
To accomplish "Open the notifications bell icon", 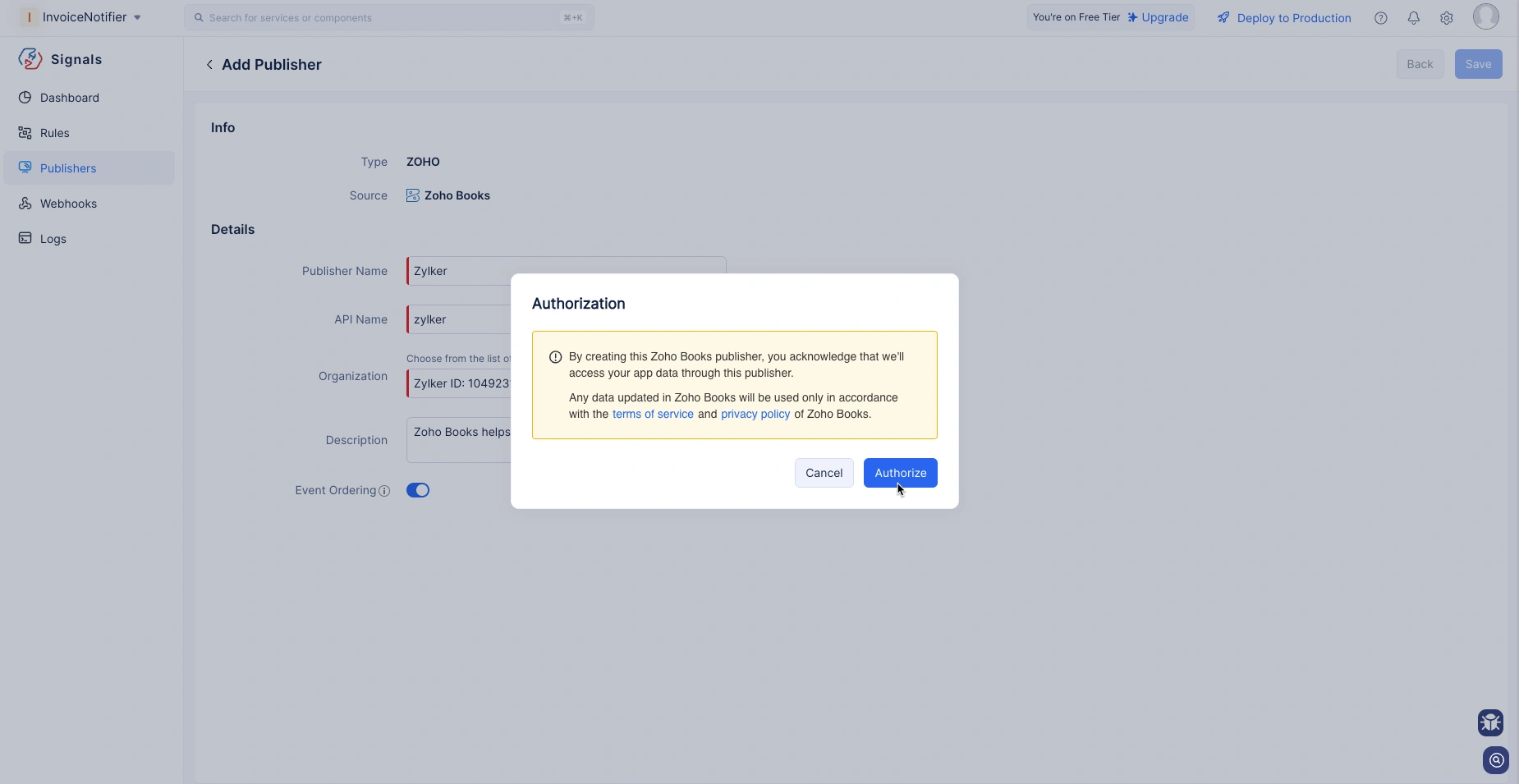I will point(1414,18).
